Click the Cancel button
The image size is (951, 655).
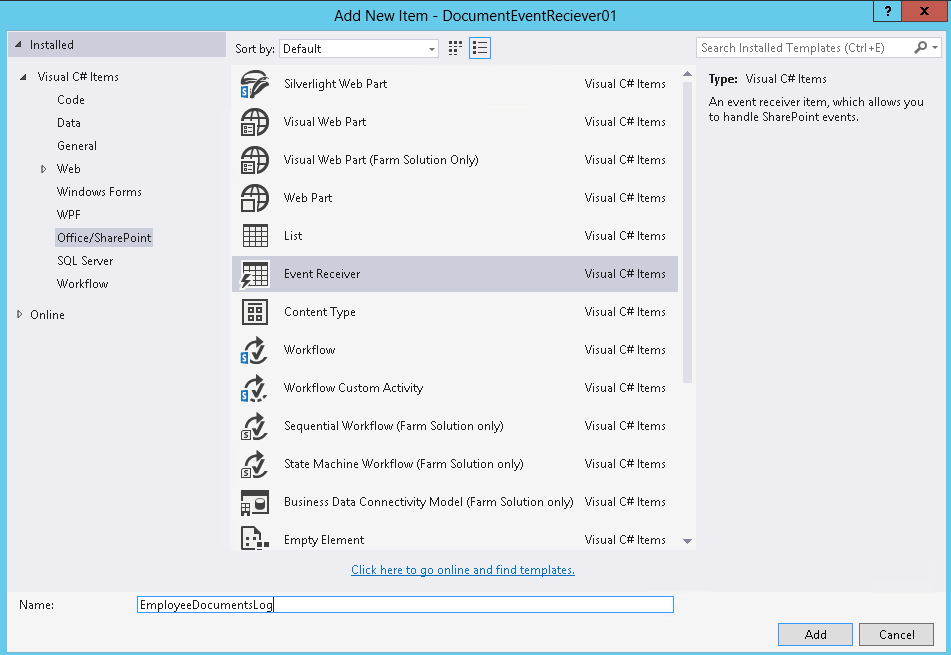896,634
